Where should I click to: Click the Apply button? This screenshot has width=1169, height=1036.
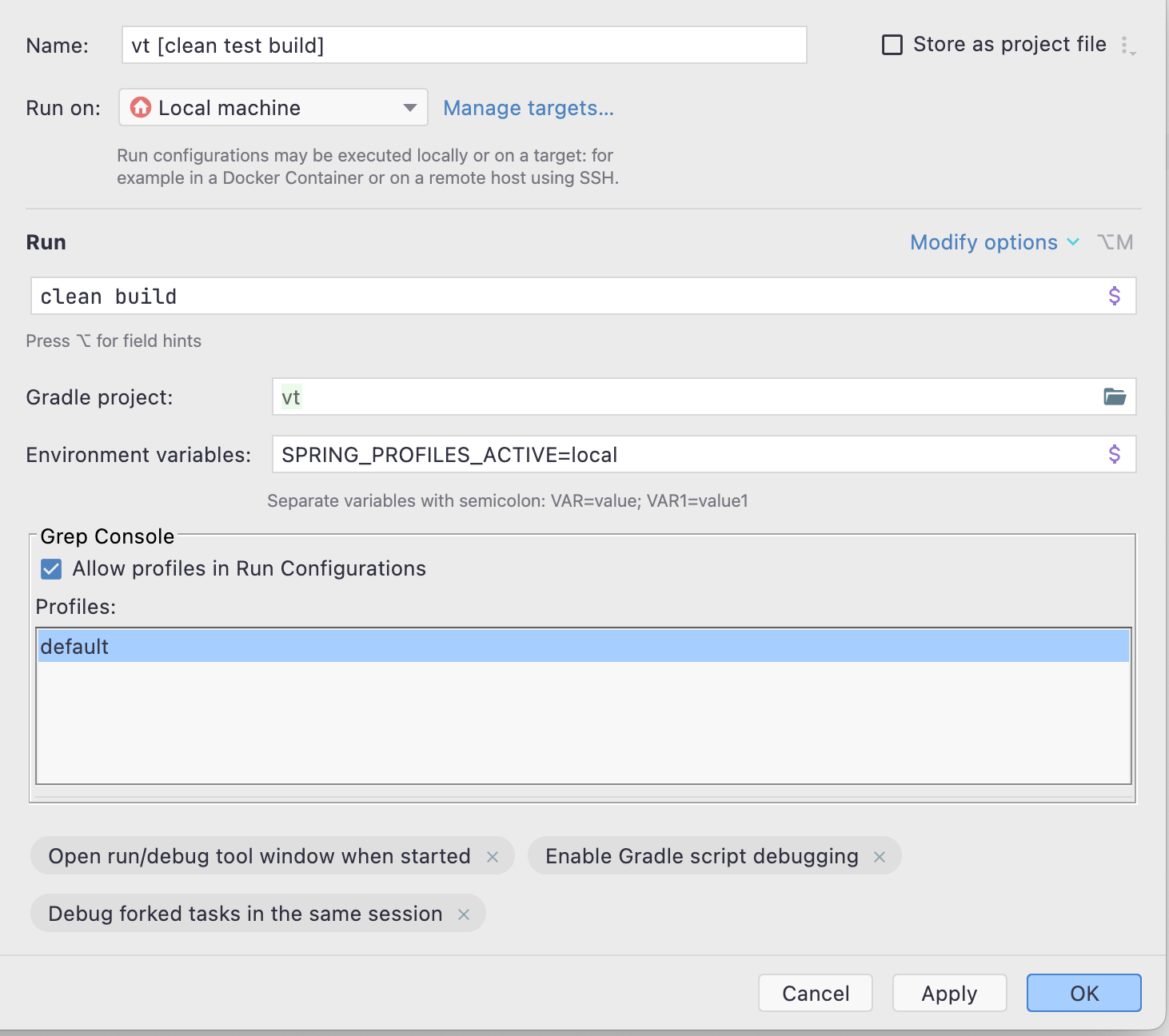[x=949, y=993]
